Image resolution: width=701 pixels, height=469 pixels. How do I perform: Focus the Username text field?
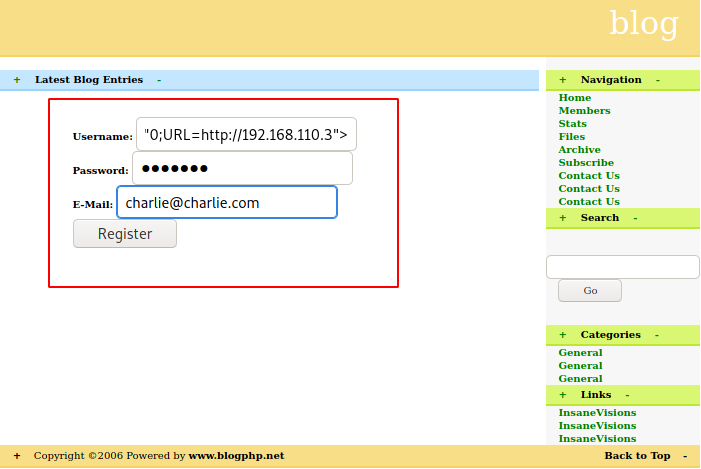246,134
